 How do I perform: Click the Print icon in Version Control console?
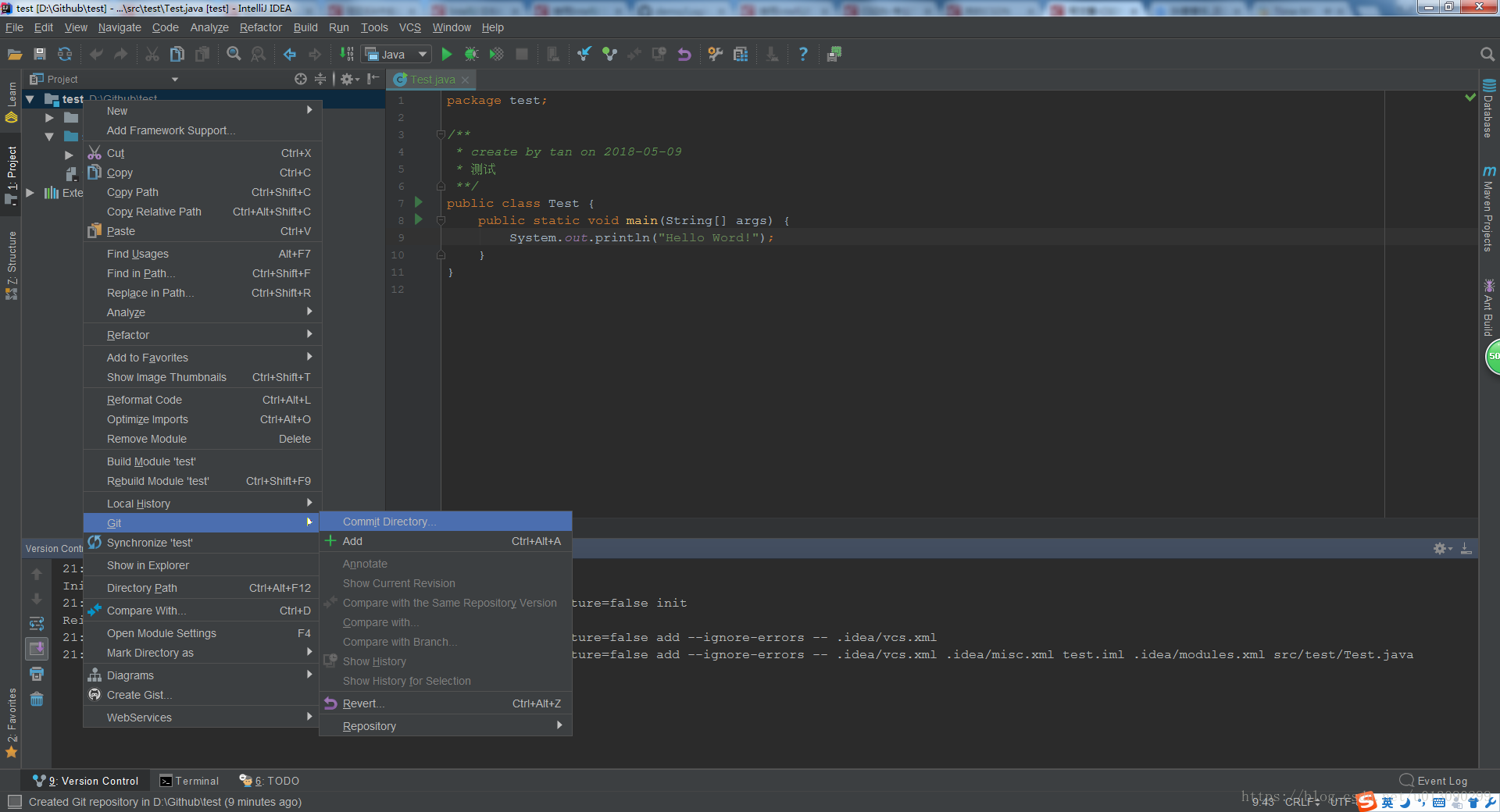click(37, 674)
